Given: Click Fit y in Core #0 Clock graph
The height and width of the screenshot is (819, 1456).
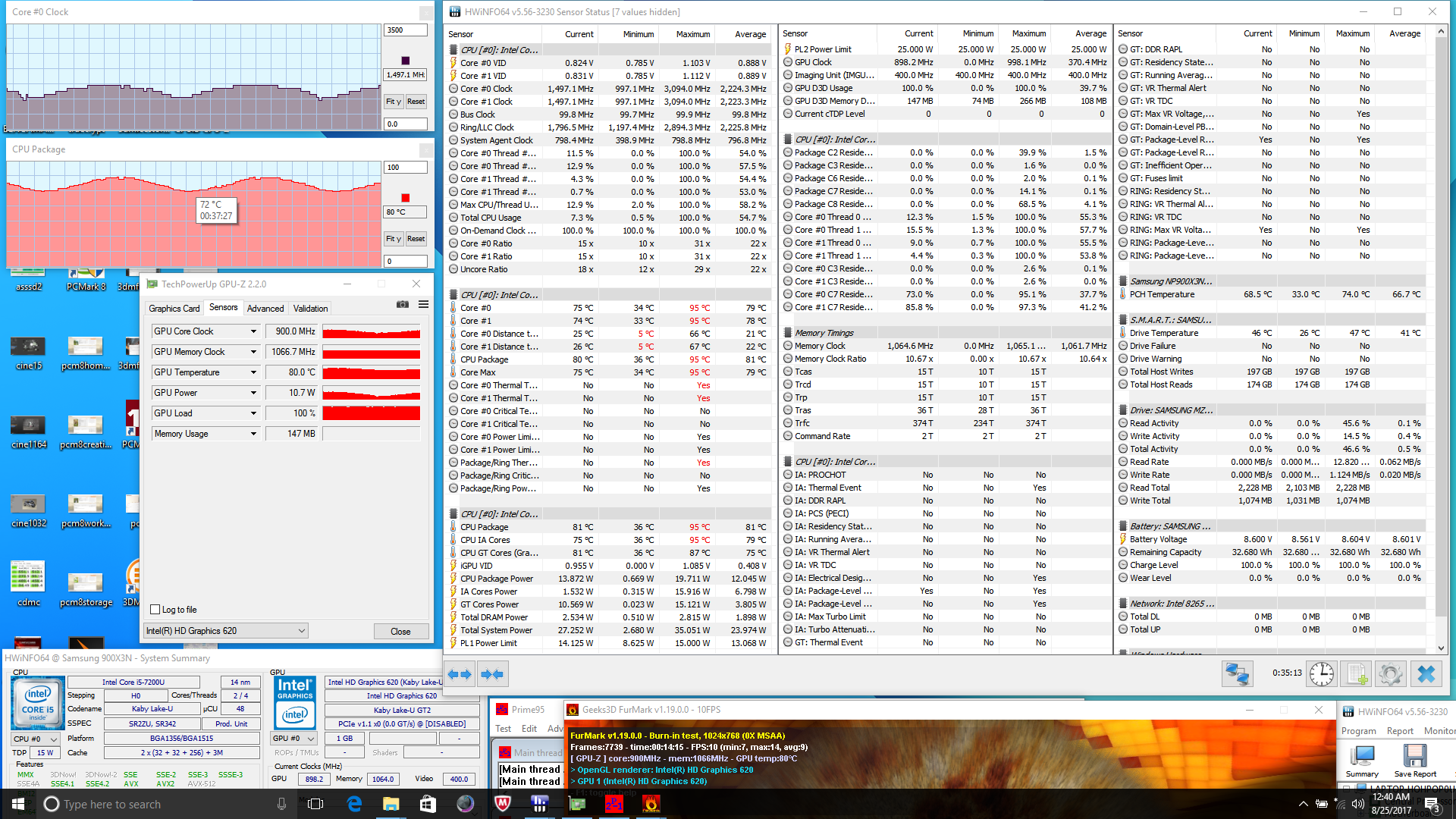Looking at the screenshot, I should pyautogui.click(x=393, y=102).
